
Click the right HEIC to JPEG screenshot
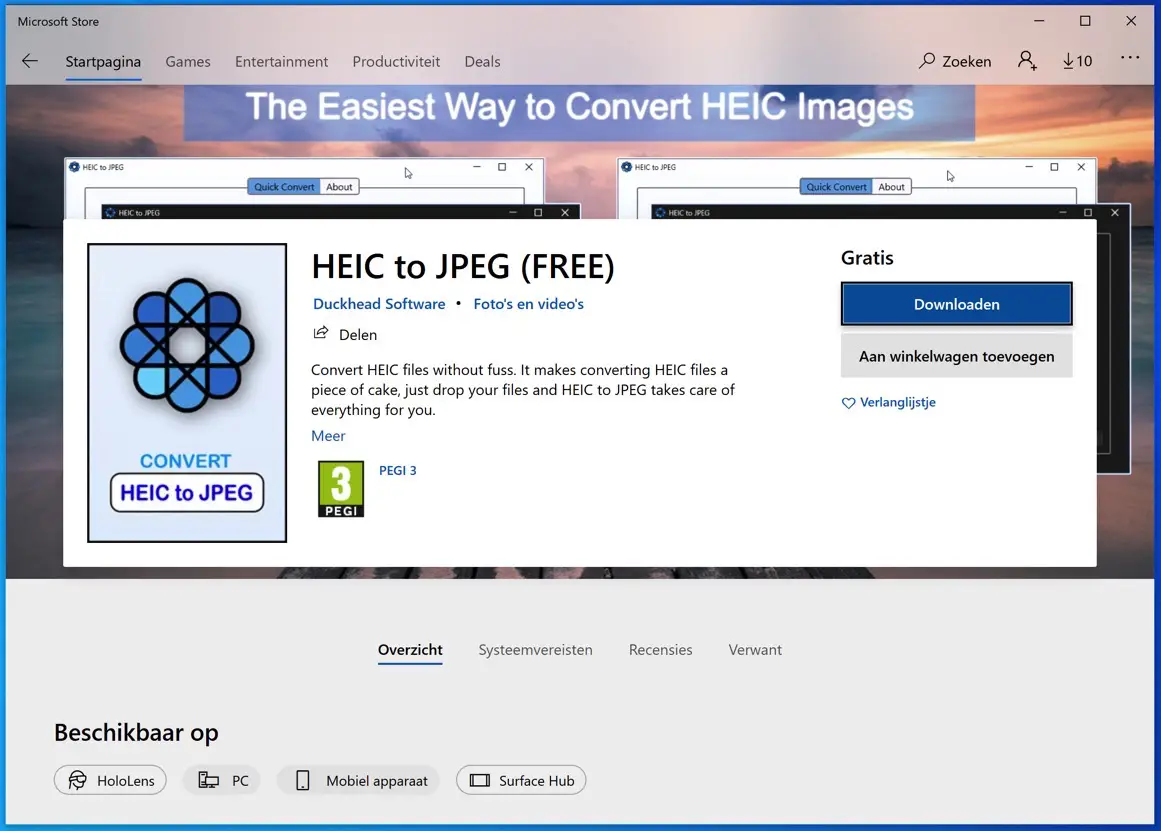point(874,188)
